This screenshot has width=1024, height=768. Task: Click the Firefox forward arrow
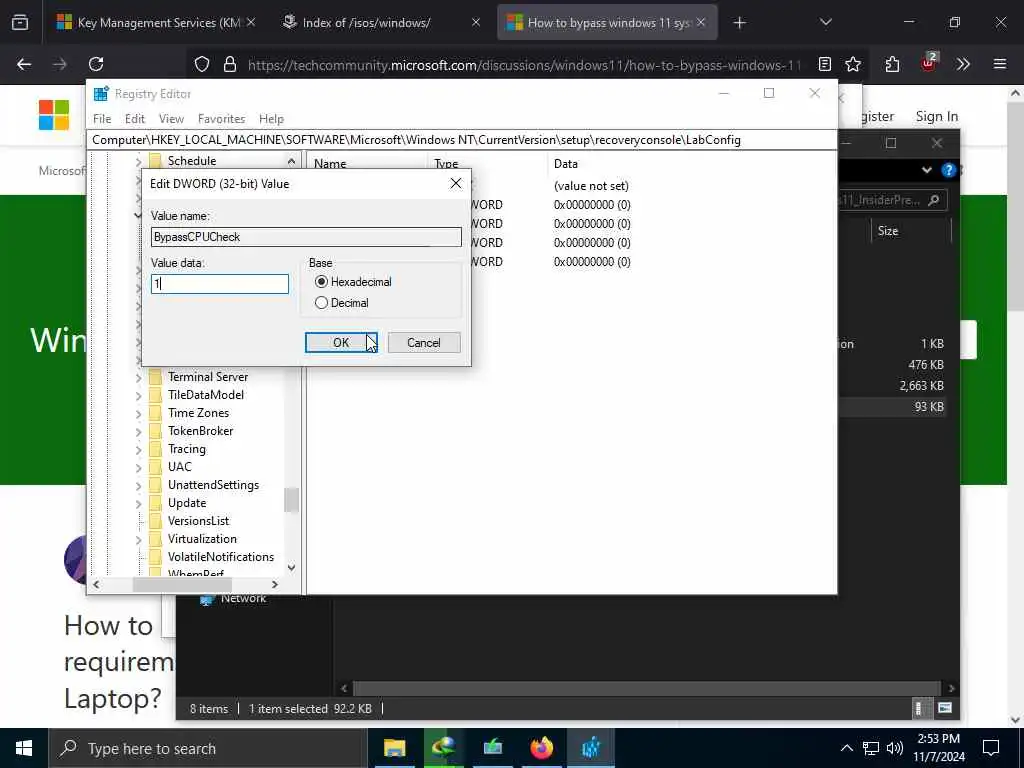[59, 64]
